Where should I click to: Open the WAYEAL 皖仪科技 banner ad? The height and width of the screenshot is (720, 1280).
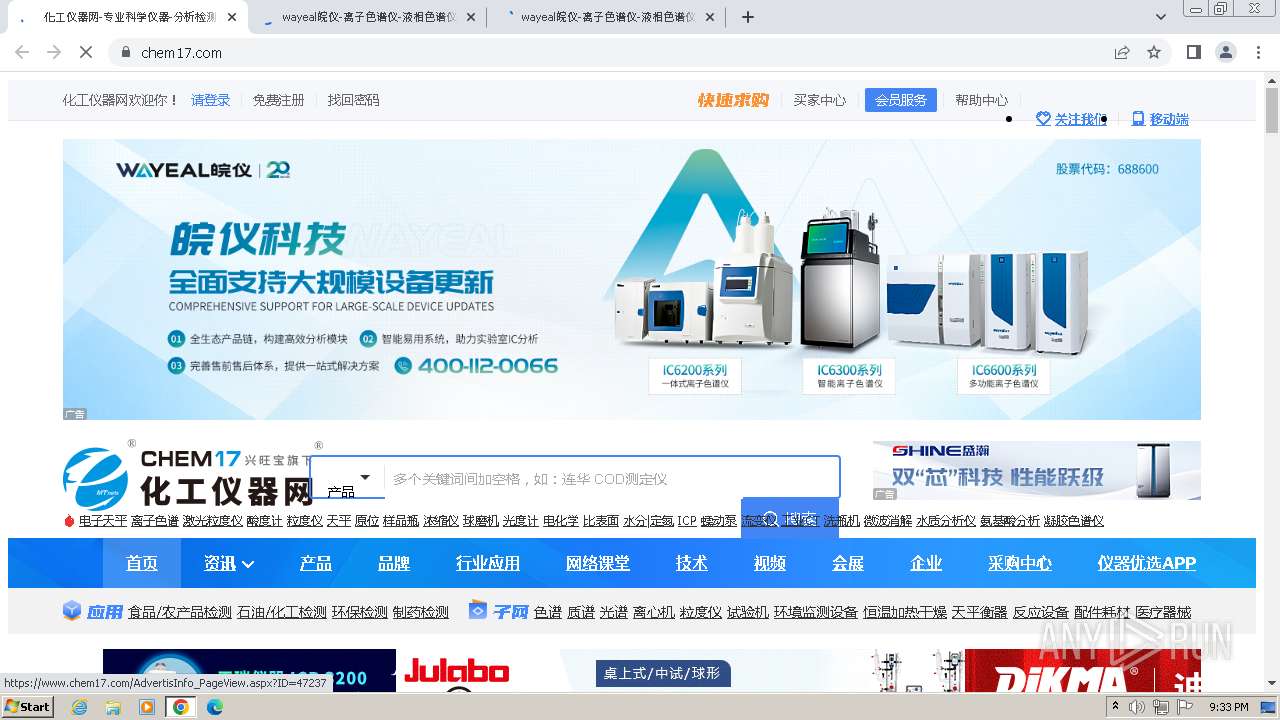(632, 279)
